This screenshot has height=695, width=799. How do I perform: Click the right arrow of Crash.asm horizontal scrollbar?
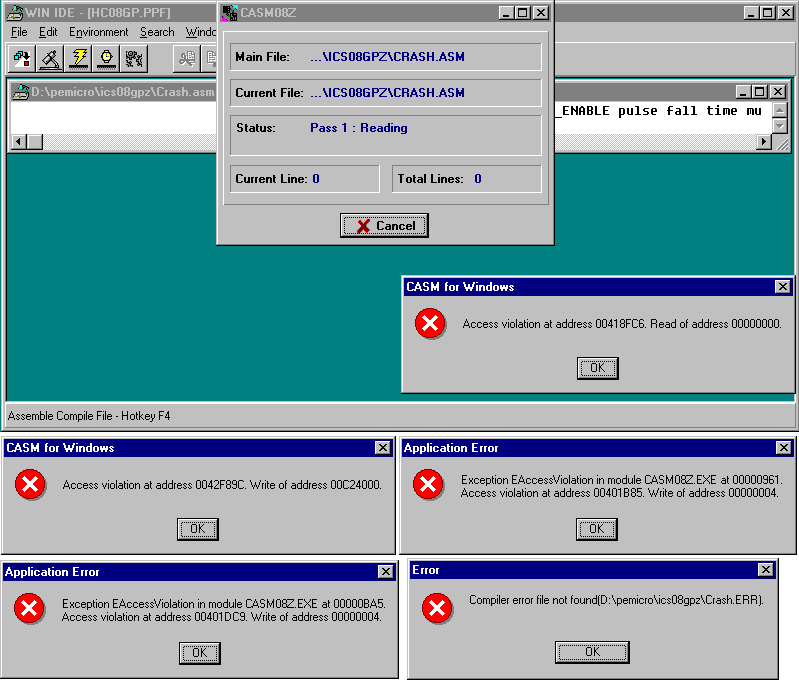point(764,142)
